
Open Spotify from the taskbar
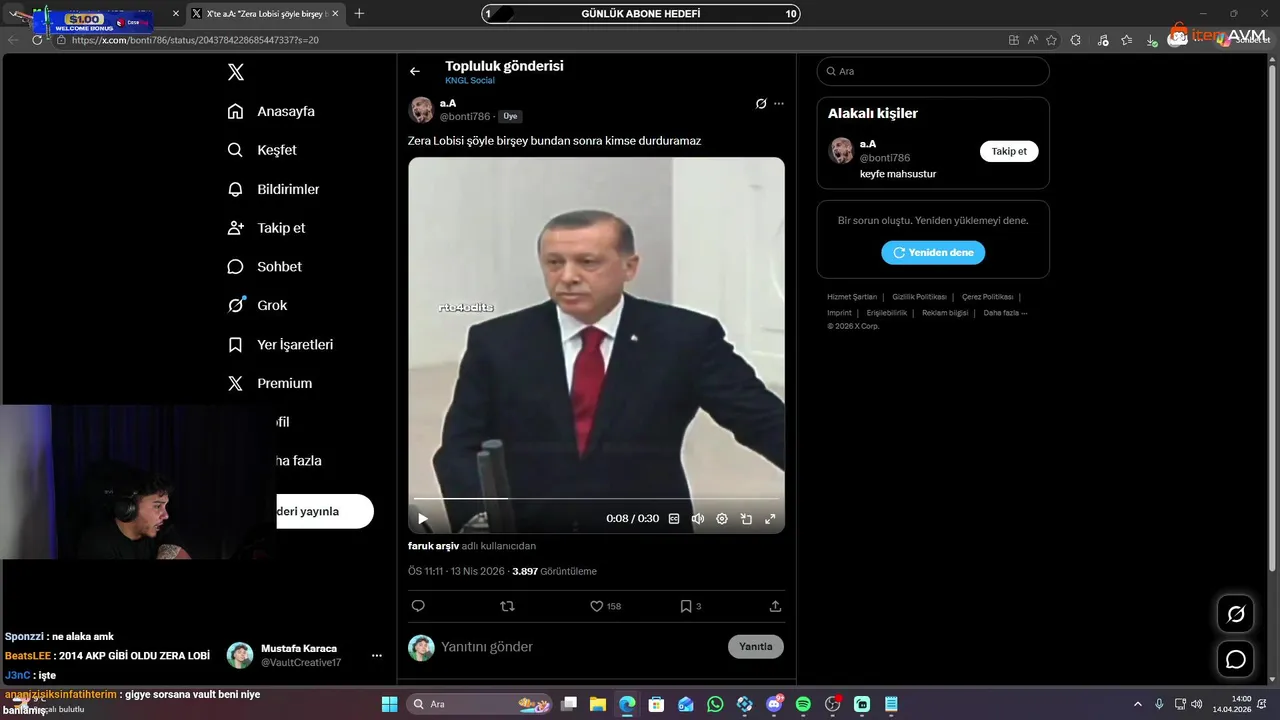coord(803,704)
